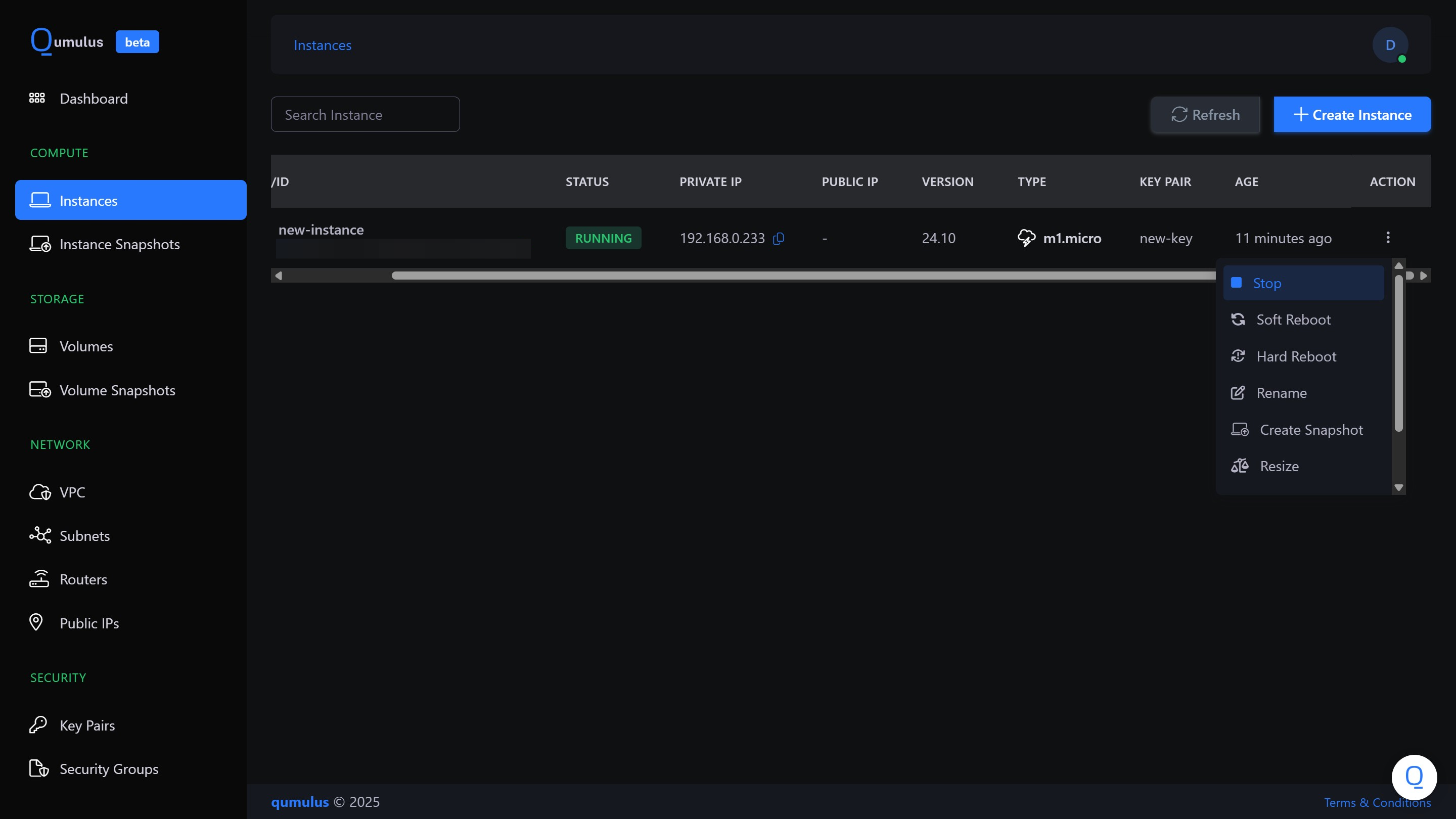Click the Instances breadcrumb link
The width and height of the screenshot is (1456, 819).
point(322,44)
